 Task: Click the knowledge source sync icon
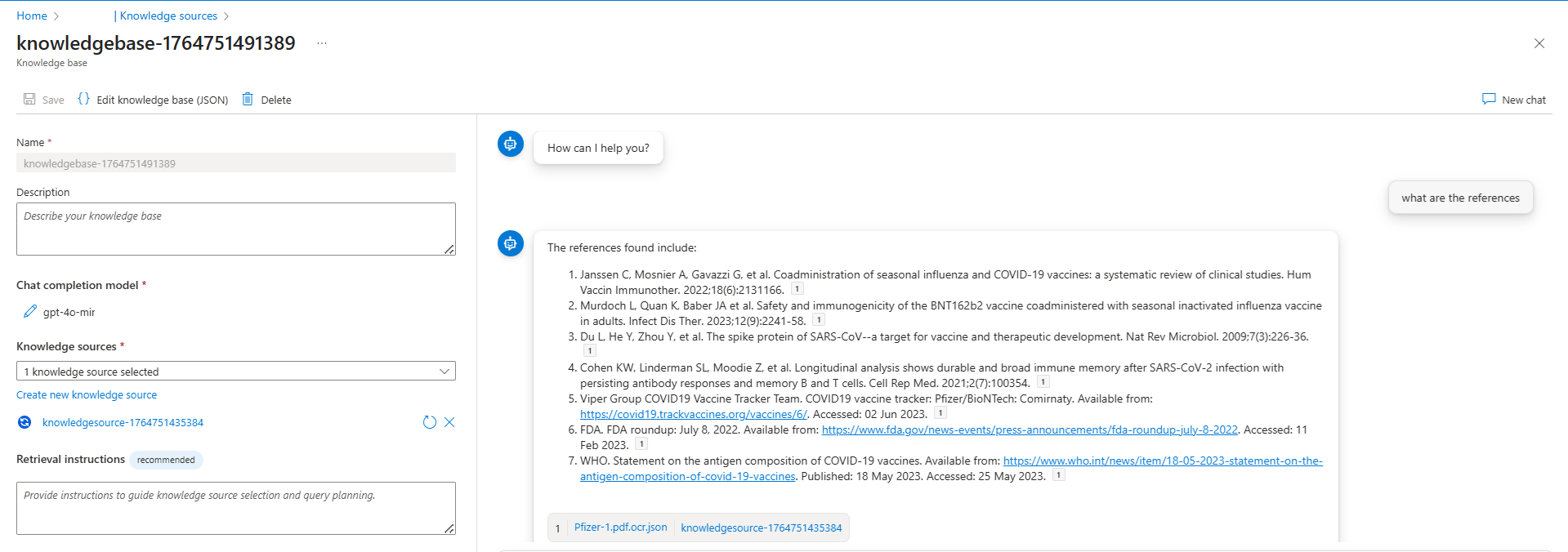click(x=25, y=422)
